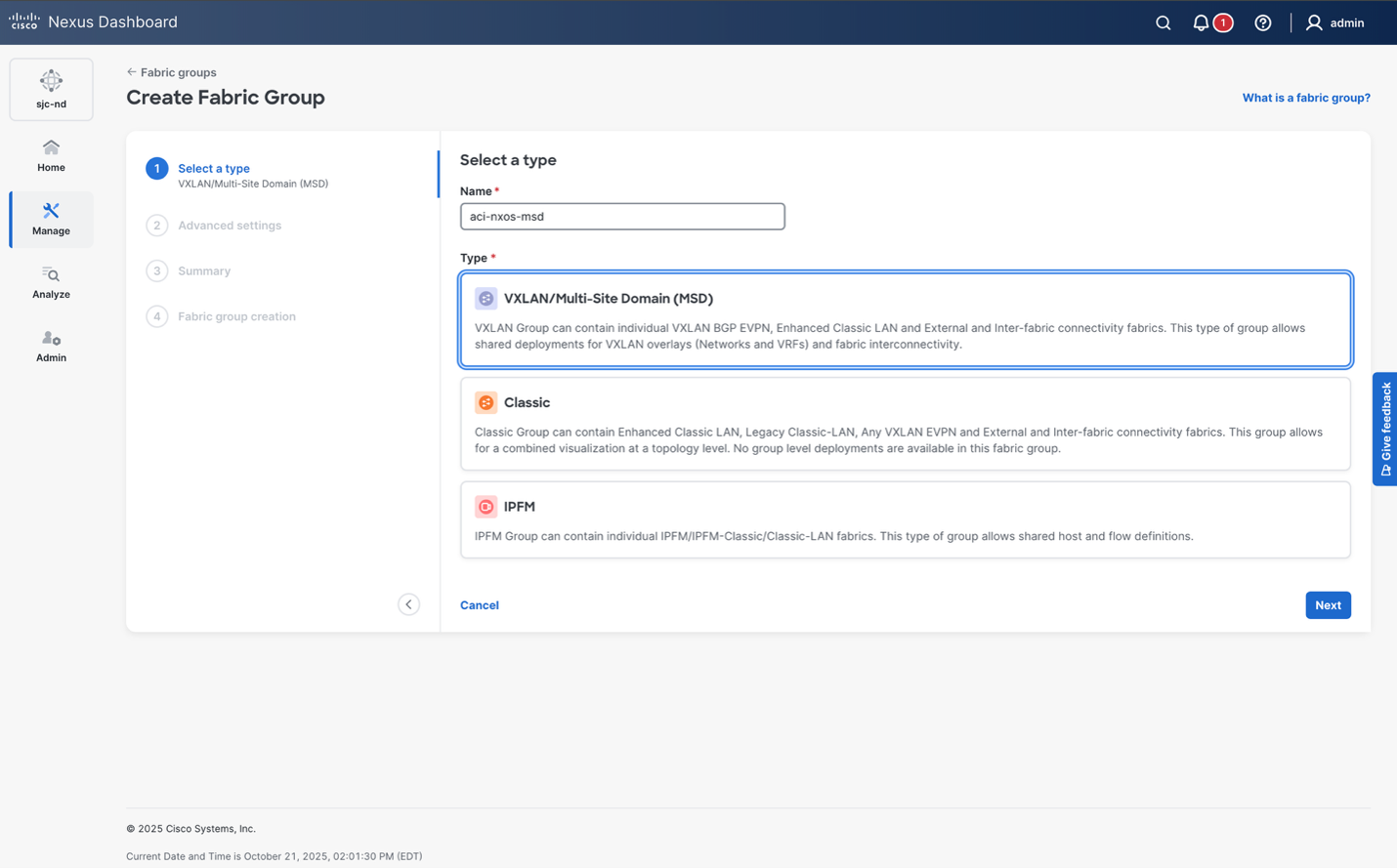
Task: Click the Cisco logo in the header
Action: 24,21
